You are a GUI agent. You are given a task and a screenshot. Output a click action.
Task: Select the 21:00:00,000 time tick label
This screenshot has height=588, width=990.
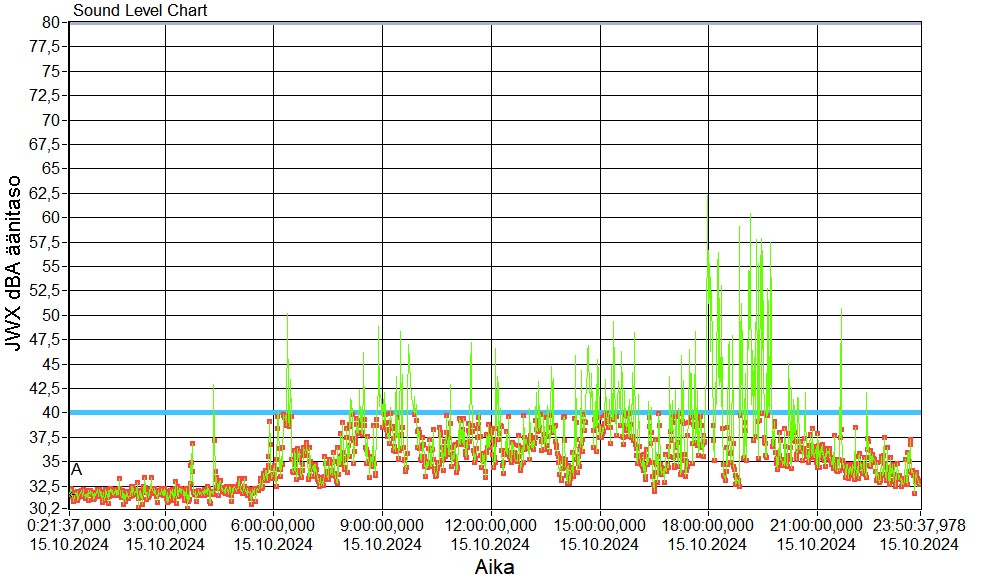click(x=817, y=525)
